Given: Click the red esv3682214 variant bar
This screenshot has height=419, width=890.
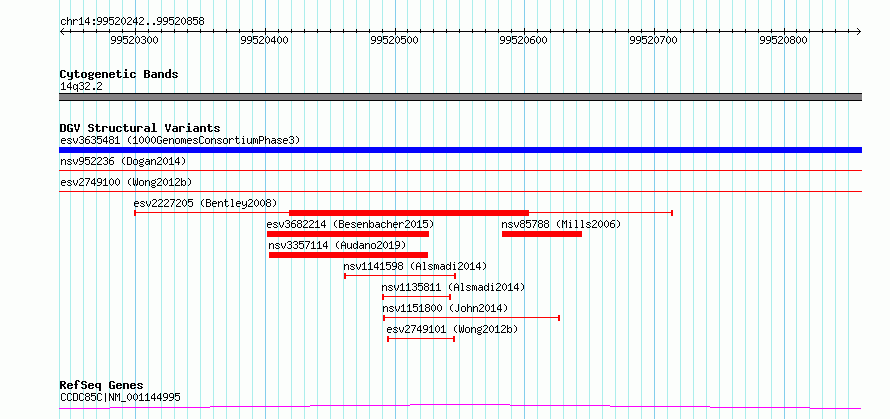Looking at the screenshot, I should pos(348,234).
